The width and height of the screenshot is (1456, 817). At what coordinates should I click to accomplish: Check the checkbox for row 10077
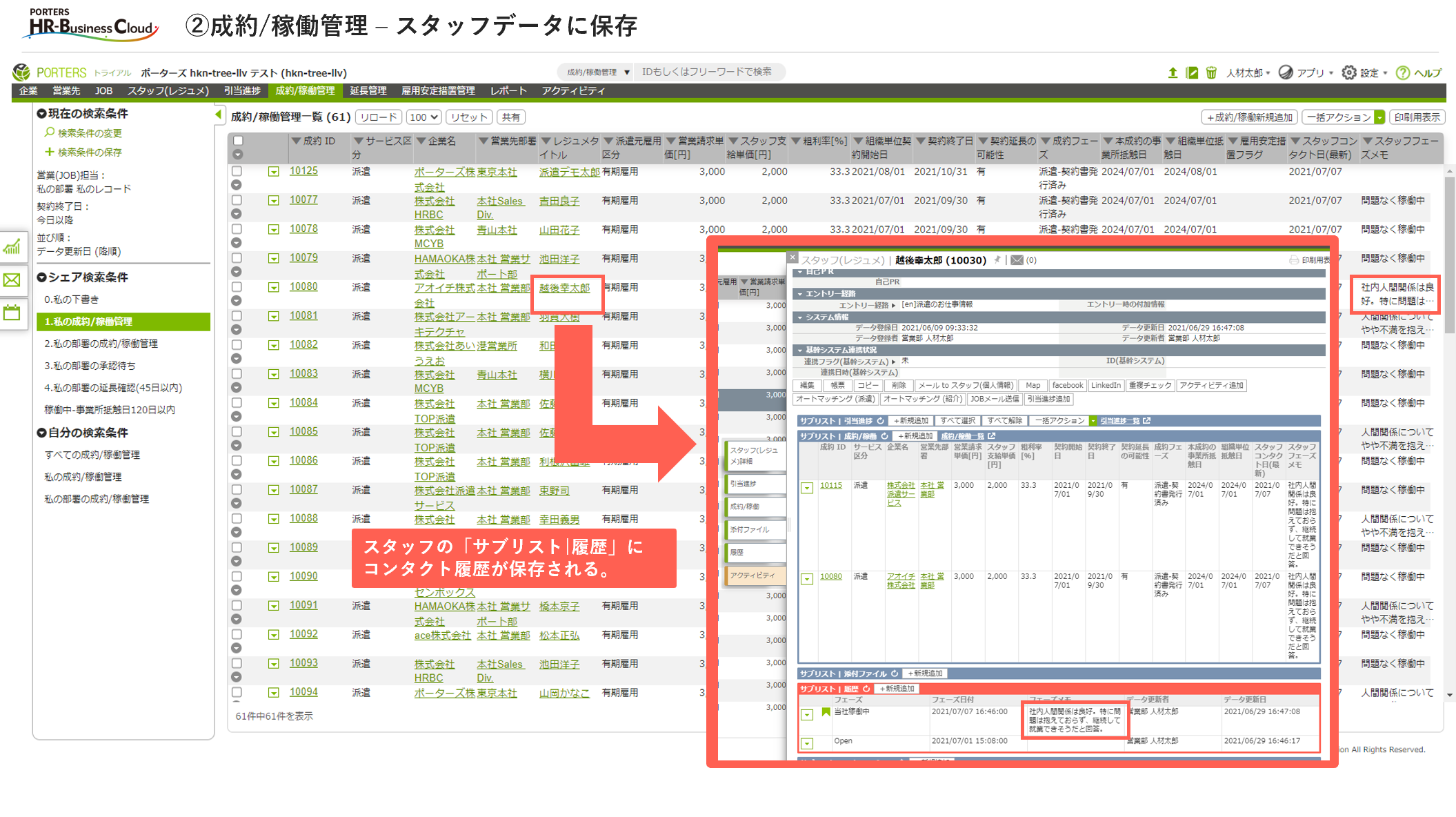pos(237,200)
